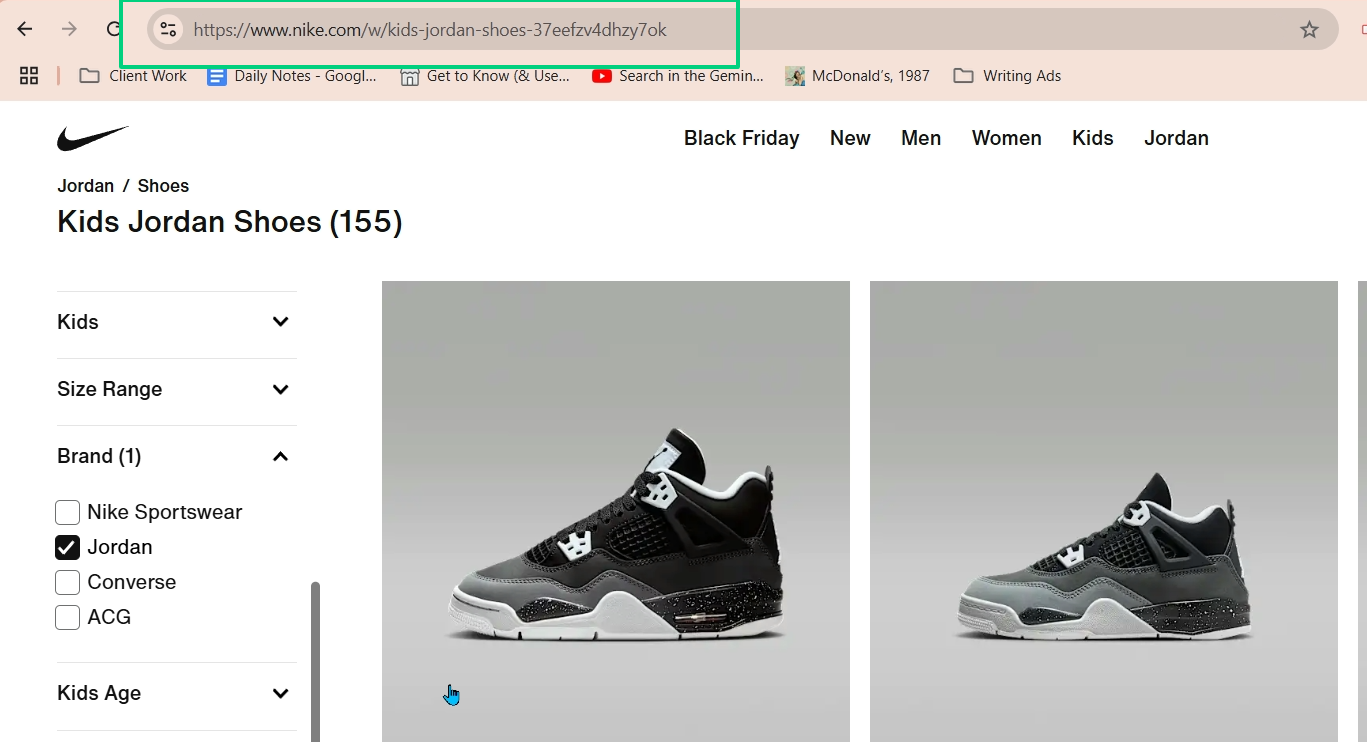
Task: Open the Men navigation menu
Action: 921,138
